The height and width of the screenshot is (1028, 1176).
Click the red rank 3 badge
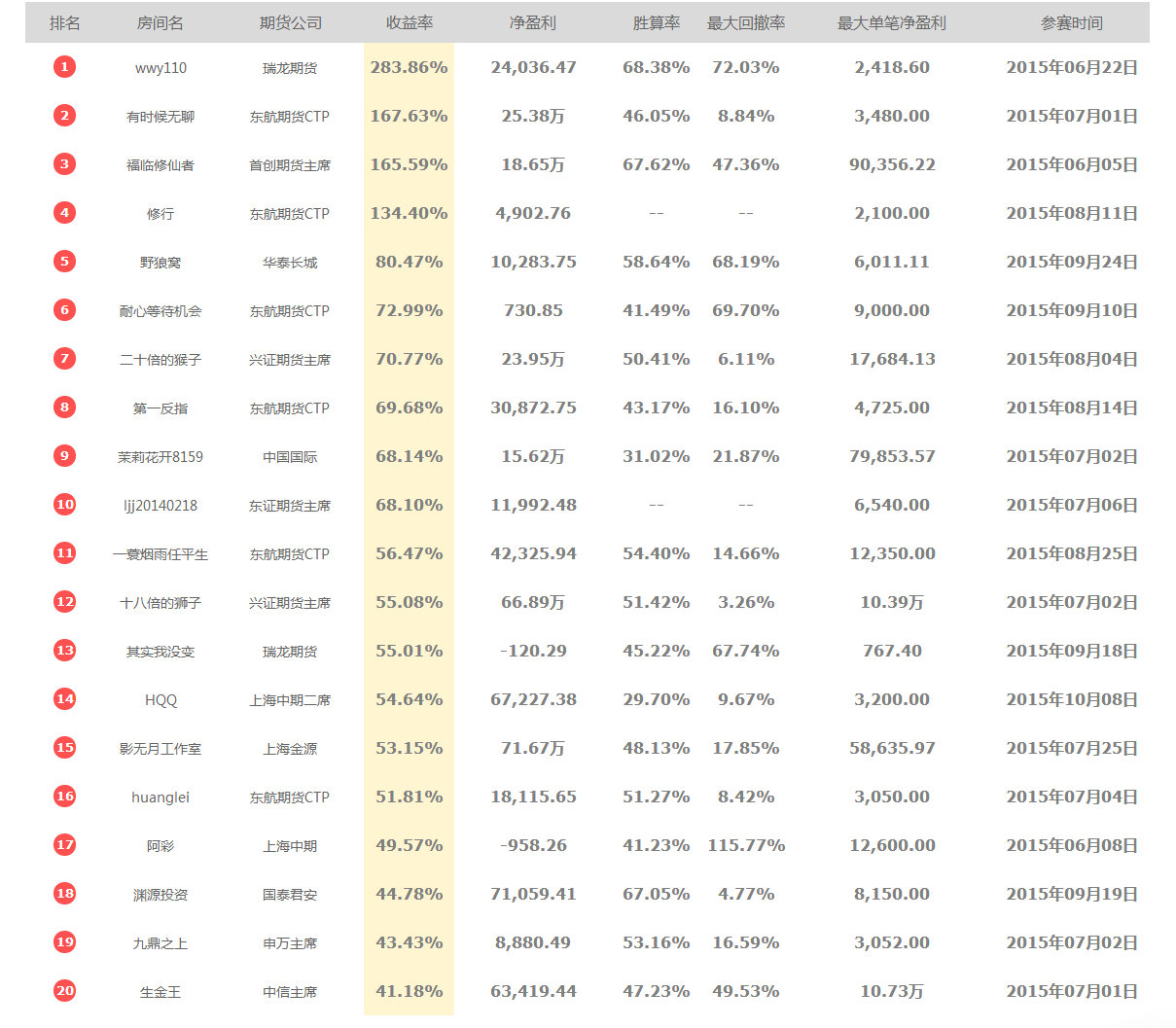[x=64, y=164]
